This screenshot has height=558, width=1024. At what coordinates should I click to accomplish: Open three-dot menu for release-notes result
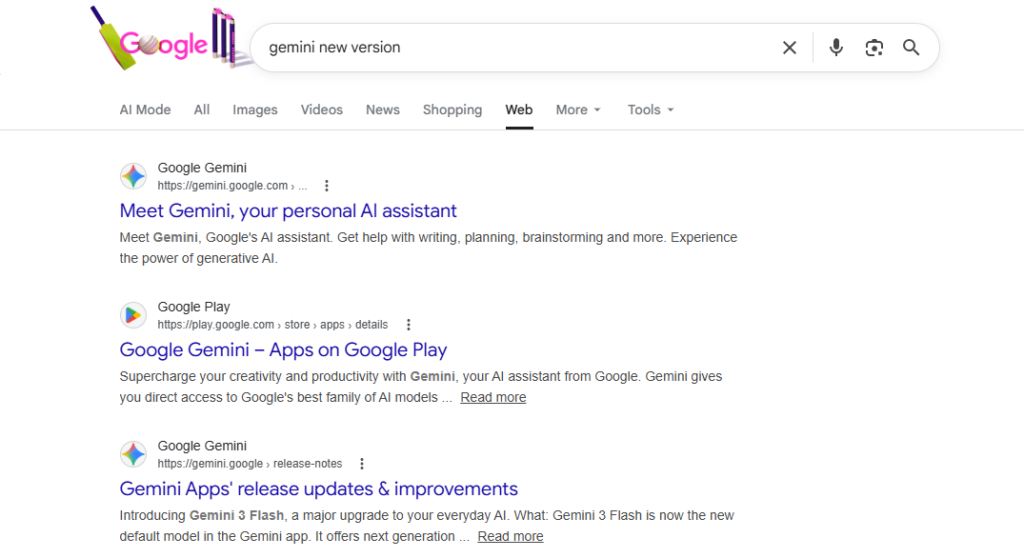(x=362, y=464)
